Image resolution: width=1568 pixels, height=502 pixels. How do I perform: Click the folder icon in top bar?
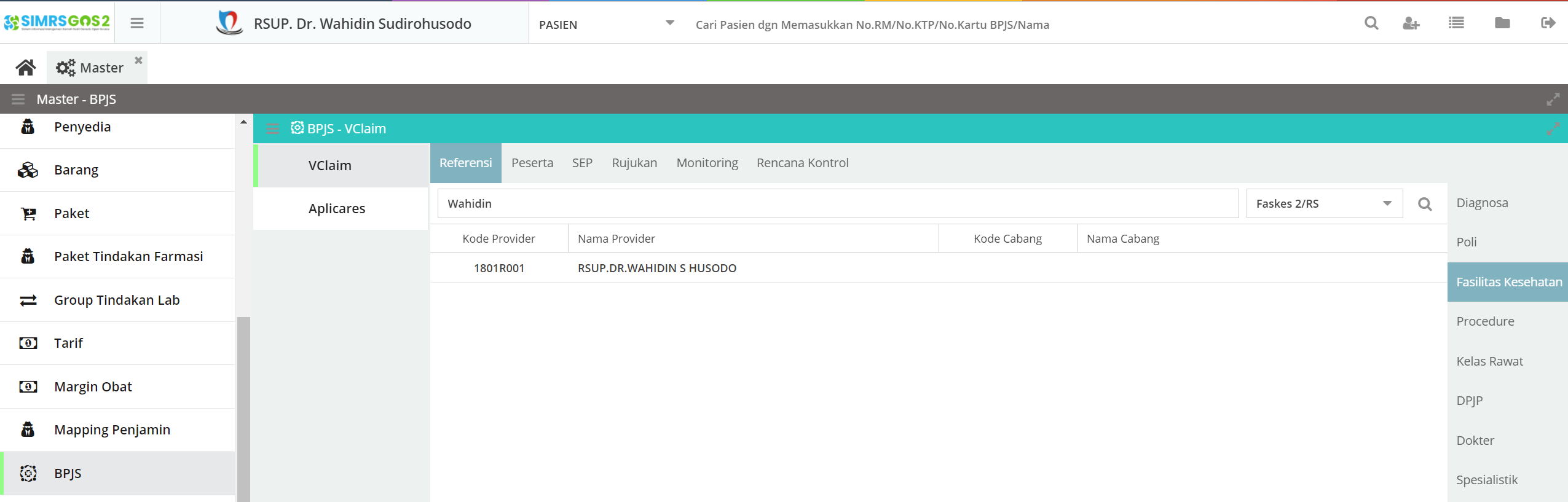click(1502, 23)
